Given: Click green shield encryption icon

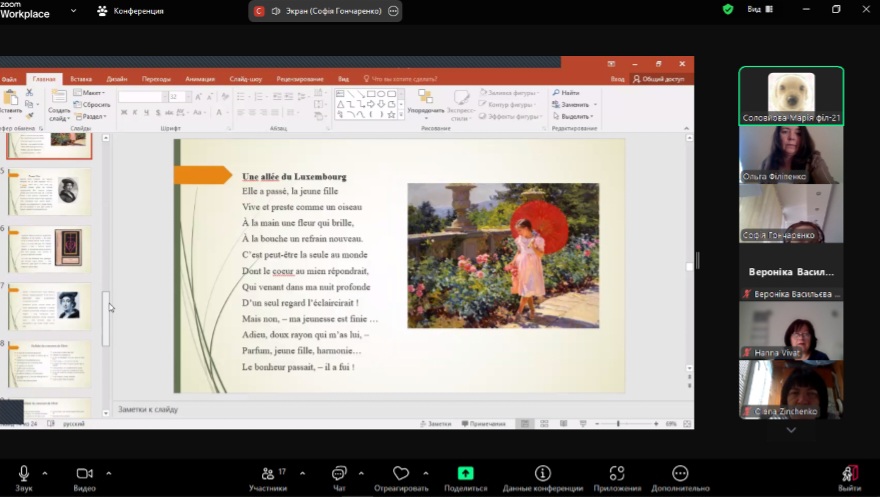Looking at the screenshot, I should tap(728, 10).
